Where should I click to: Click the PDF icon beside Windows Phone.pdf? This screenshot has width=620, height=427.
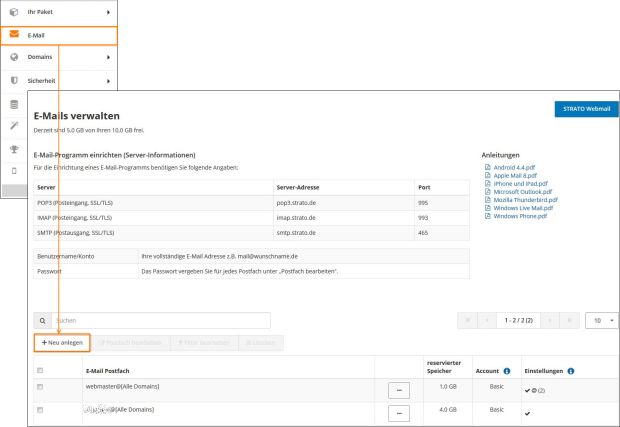(x=488, y=216)
